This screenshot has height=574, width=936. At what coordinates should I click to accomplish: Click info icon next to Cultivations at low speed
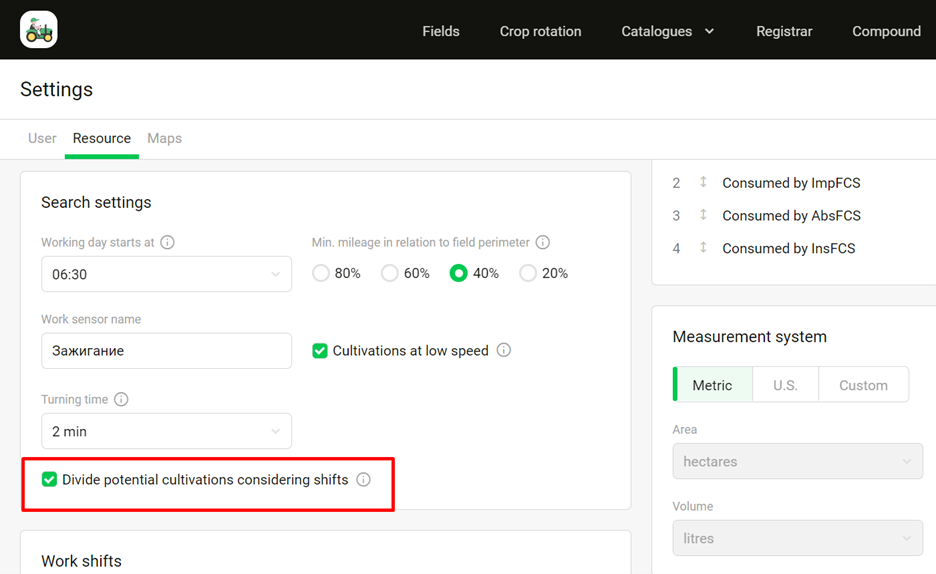(504, 350)
